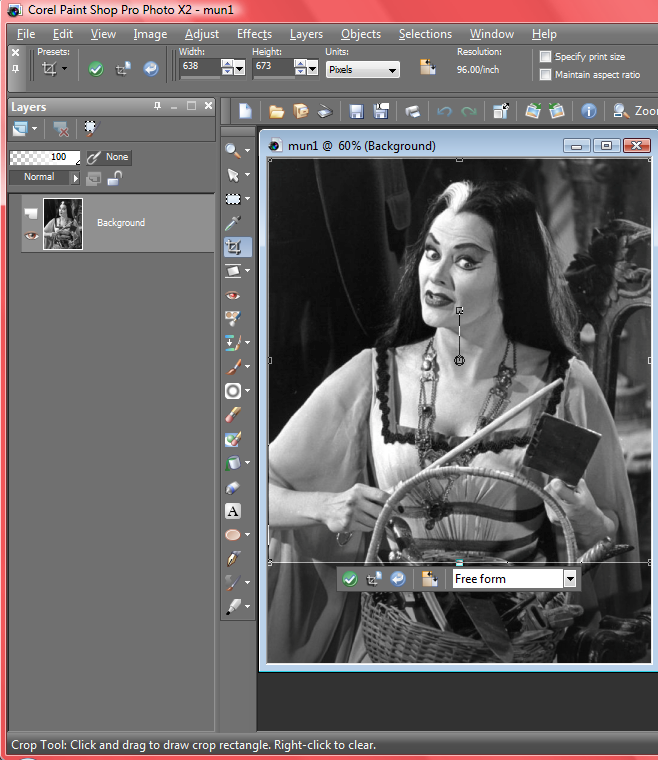The height and width of the screenshot is (760, 658).
Task: Select the Selection marquee tool
Action: (233, 199)
